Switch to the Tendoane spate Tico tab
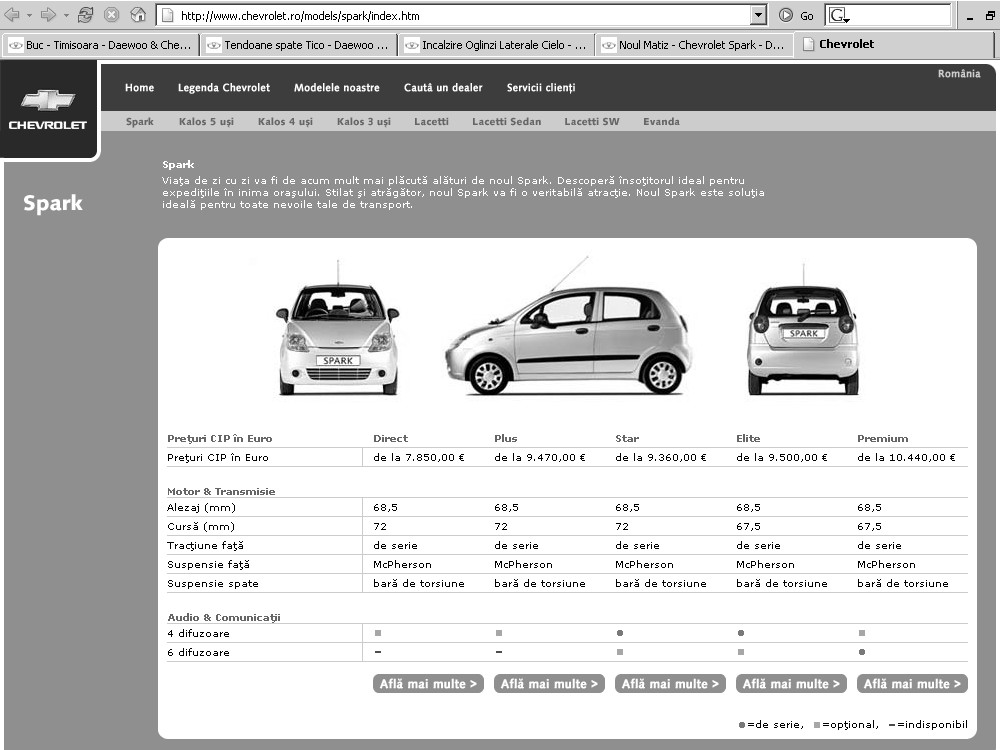 (x=298, y=45)
